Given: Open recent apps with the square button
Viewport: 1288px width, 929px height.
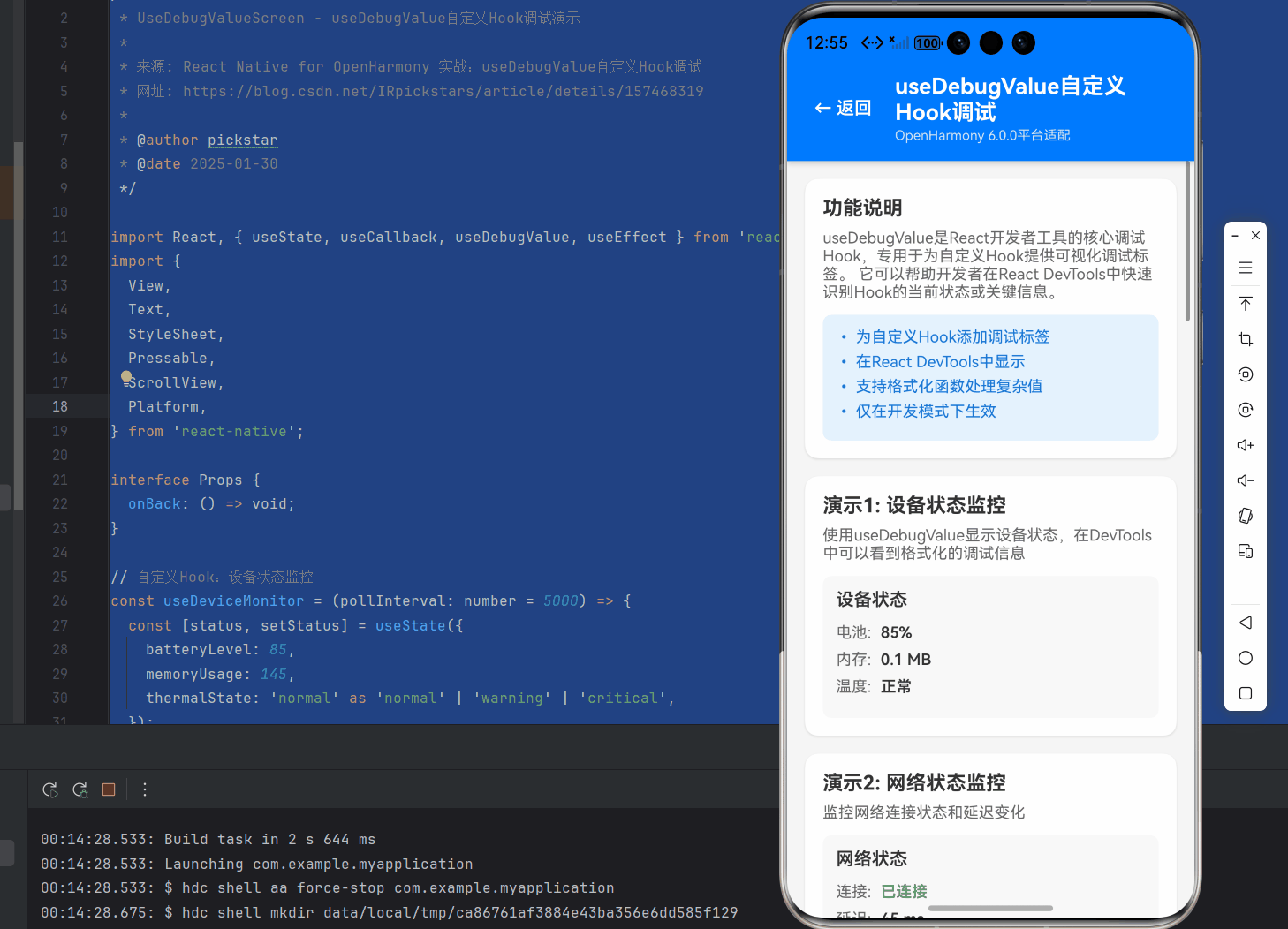Looking at the screenshot, I should point(1245,693).
